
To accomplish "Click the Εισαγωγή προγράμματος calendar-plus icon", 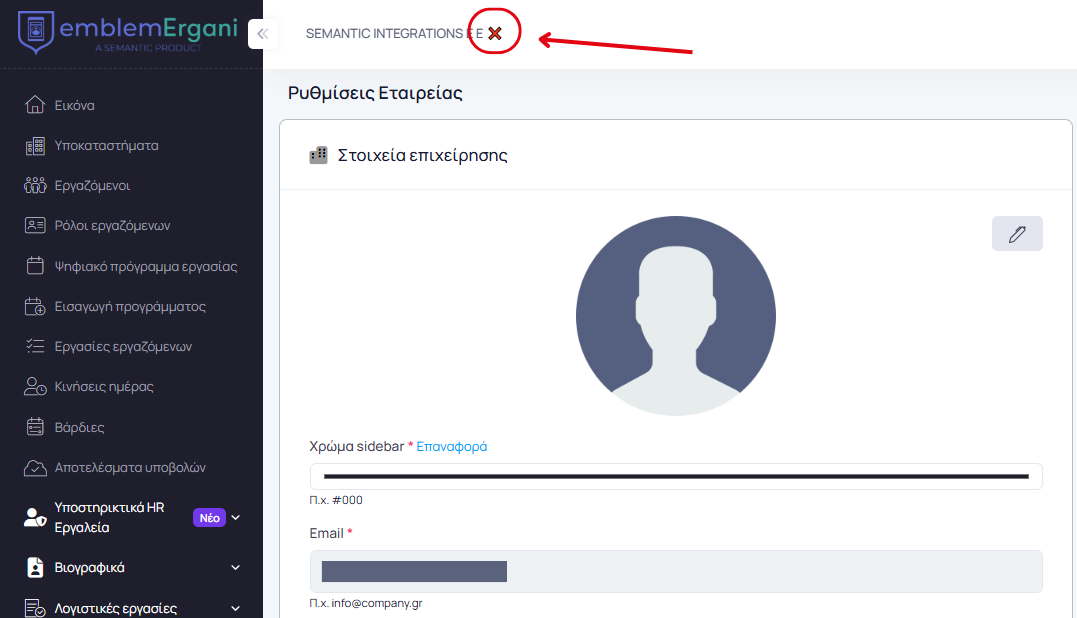I will coord(35,307).
